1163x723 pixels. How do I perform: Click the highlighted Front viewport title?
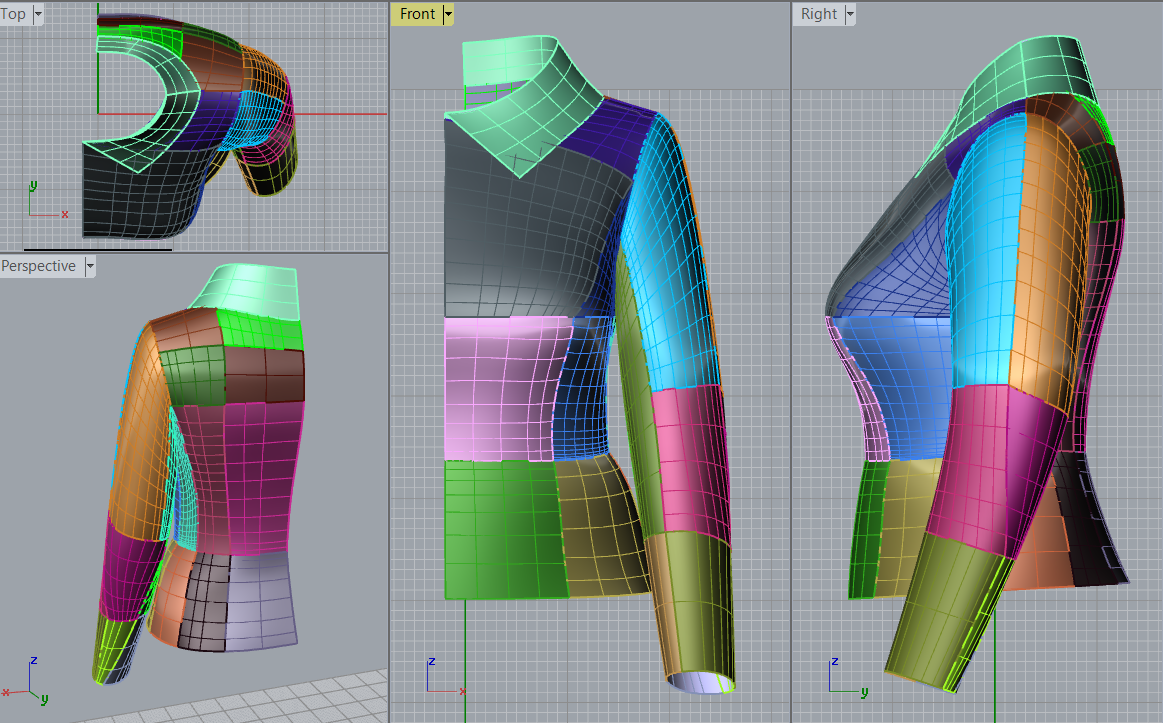(417, 14)
